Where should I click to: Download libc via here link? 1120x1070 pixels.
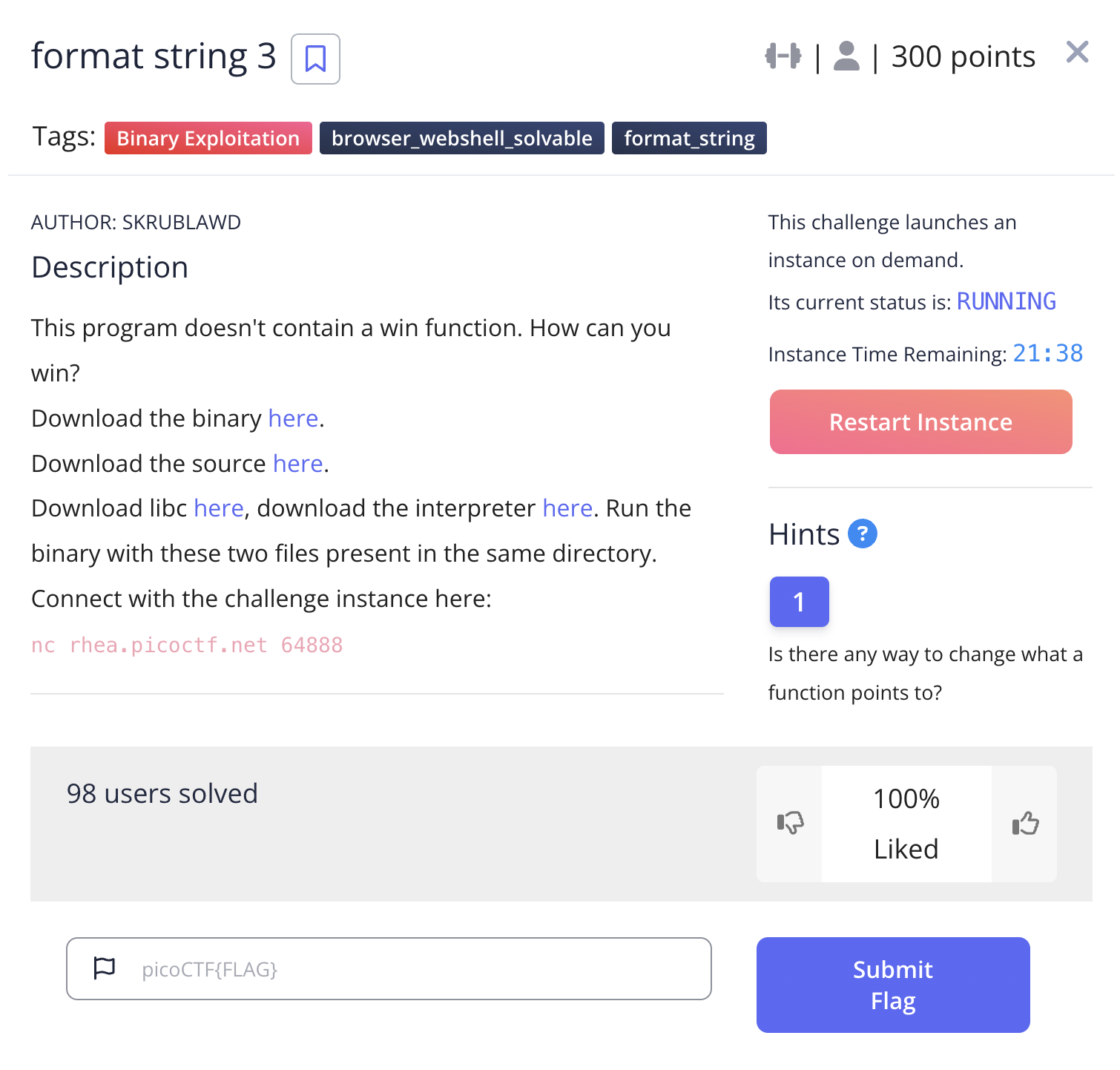point(218,508)
